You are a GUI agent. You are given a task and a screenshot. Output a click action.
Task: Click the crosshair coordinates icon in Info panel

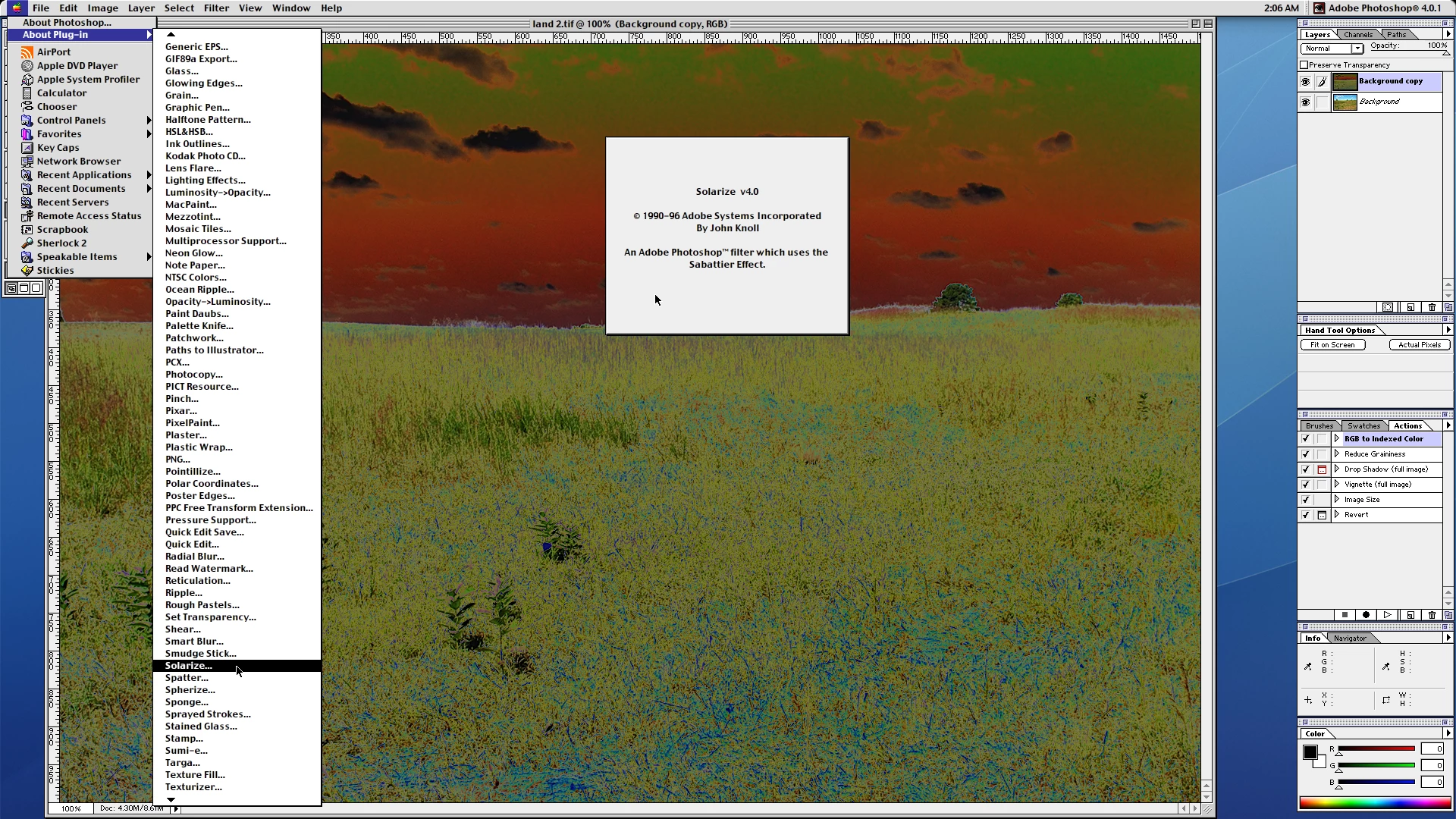click(1308, 700)
